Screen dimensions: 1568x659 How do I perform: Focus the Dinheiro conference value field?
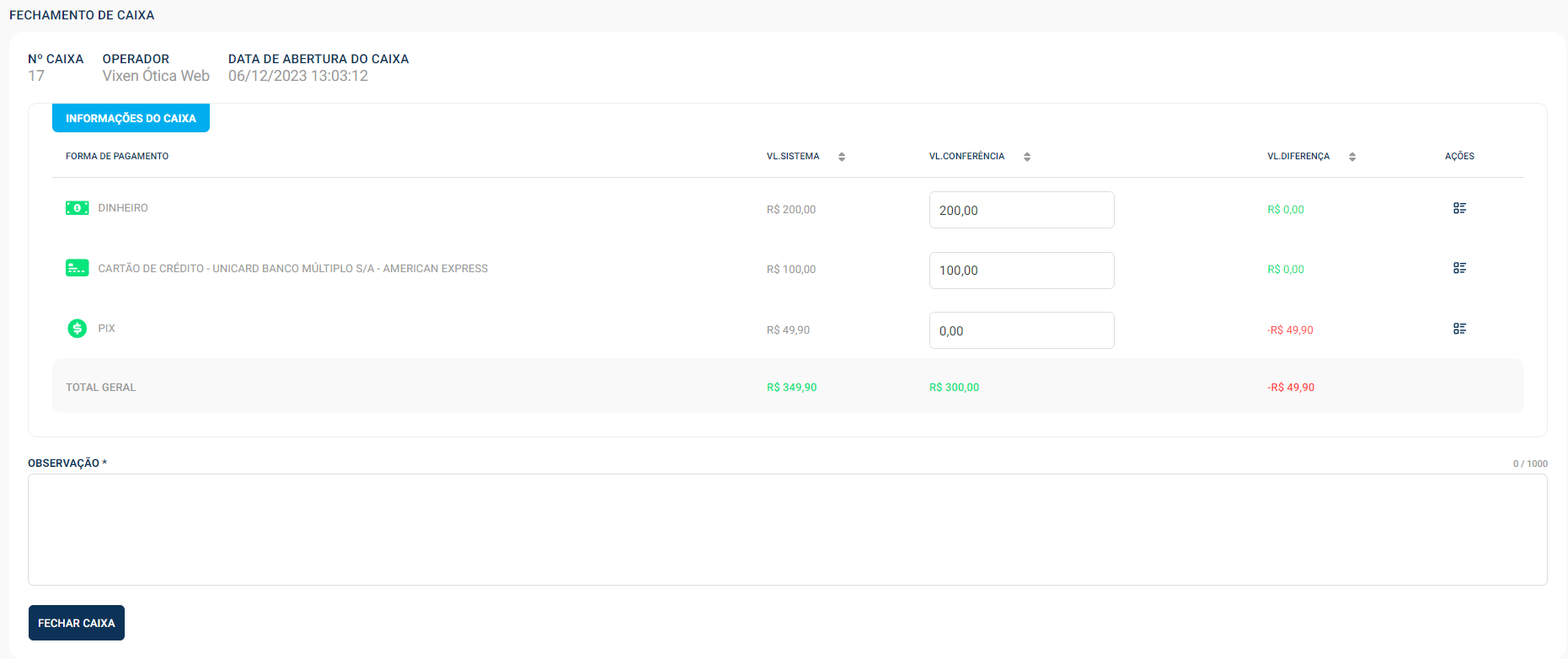[x=1021, y=210]
